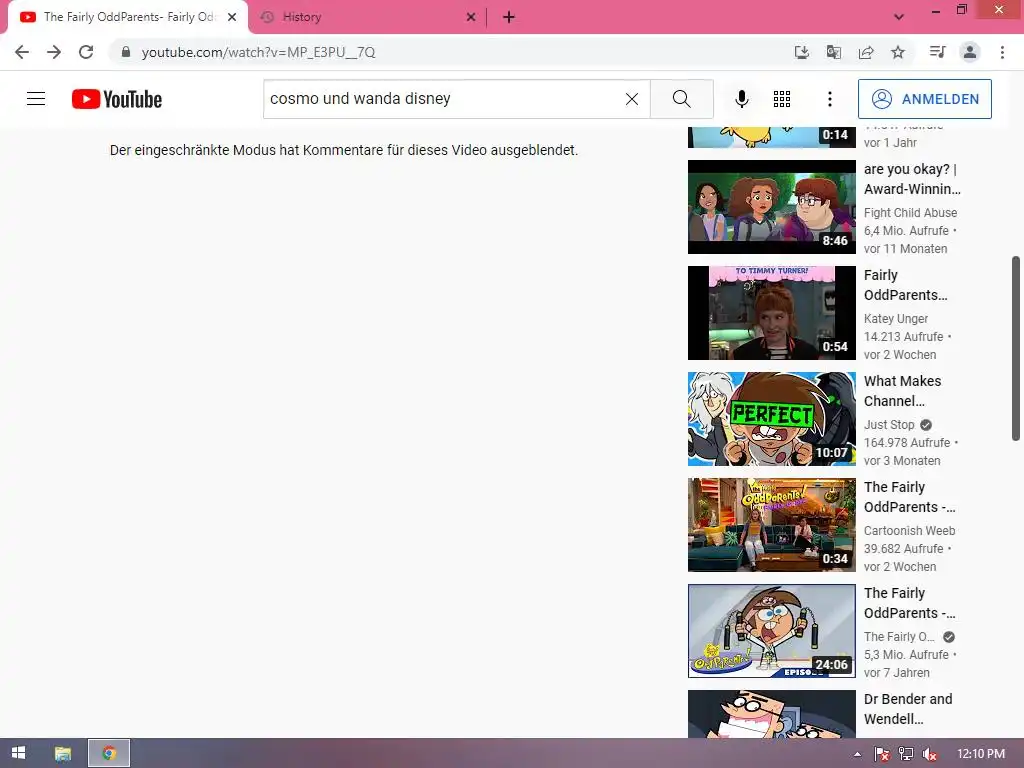Open the YouTube hamburger guide menu
The width and height of the screenshot is (1024, 768).
click(x=36, y=99)
